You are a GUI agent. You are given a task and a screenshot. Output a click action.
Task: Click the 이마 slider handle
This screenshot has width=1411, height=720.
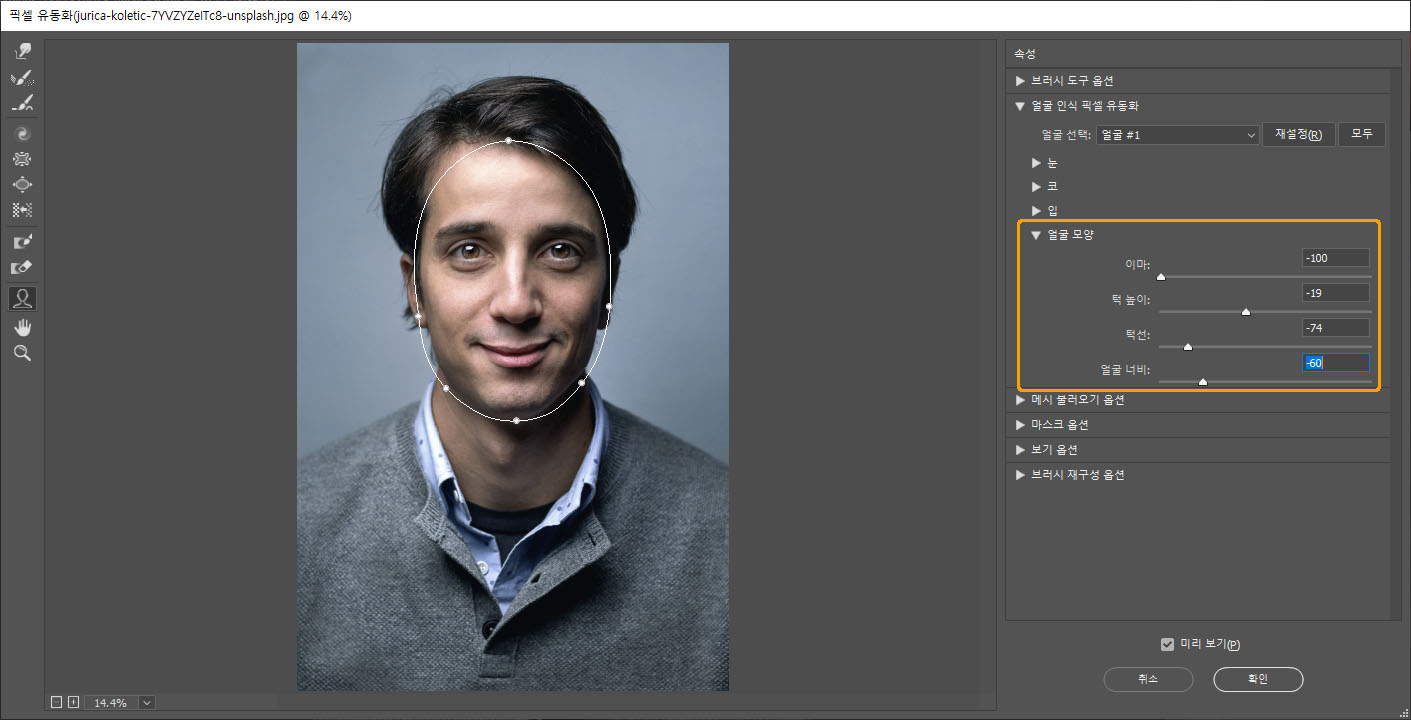tap(1161, 277)
